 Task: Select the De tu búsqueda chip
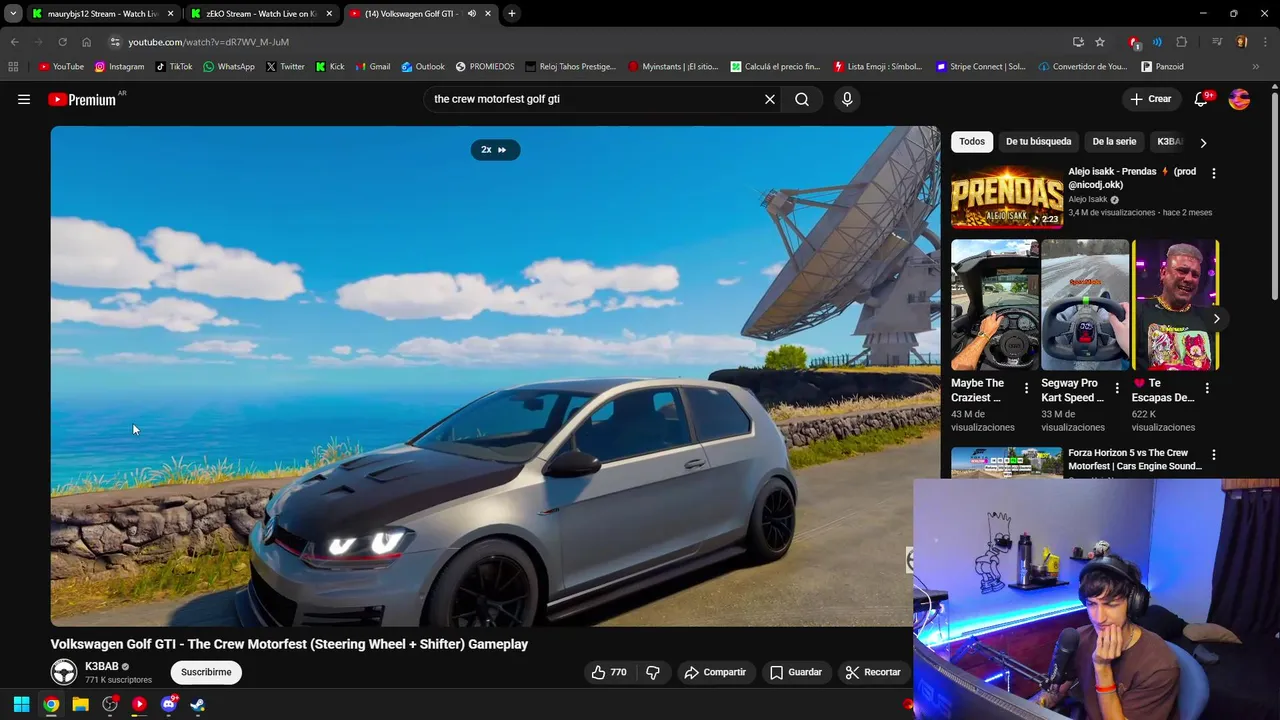click(x=1038, y=142)
